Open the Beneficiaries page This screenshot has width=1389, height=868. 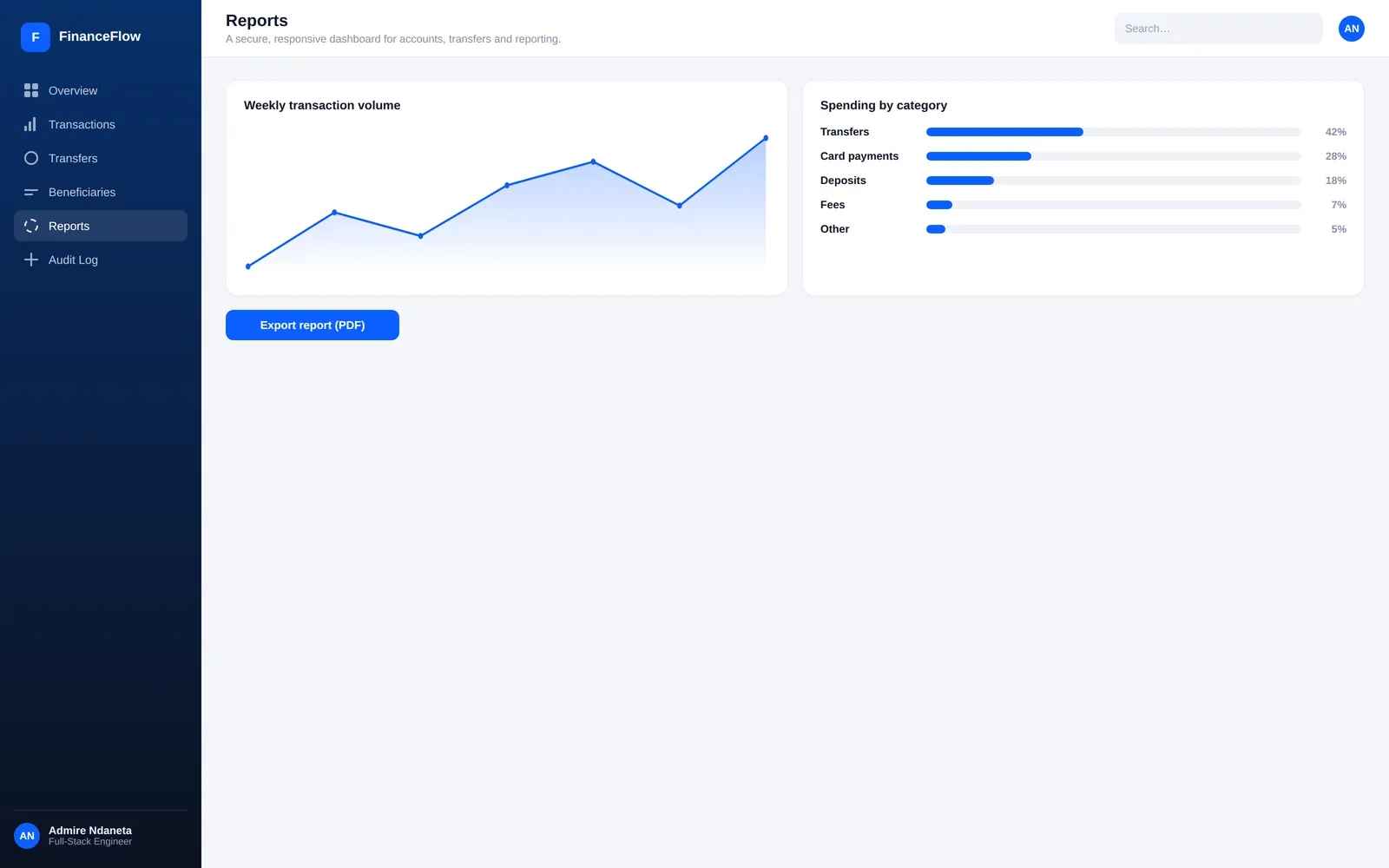click(x=101, y=192)
